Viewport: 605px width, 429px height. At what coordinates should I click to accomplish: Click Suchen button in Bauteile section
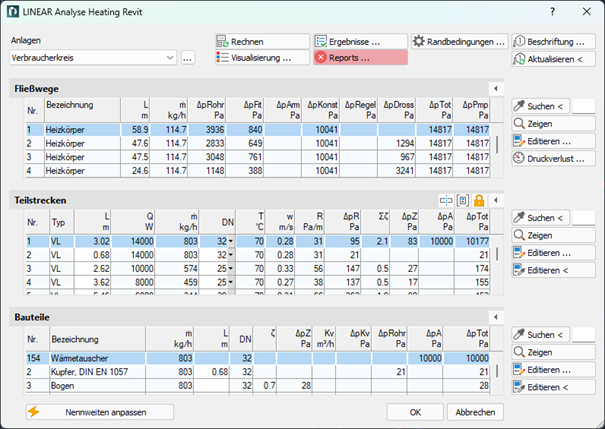point(540,334)
